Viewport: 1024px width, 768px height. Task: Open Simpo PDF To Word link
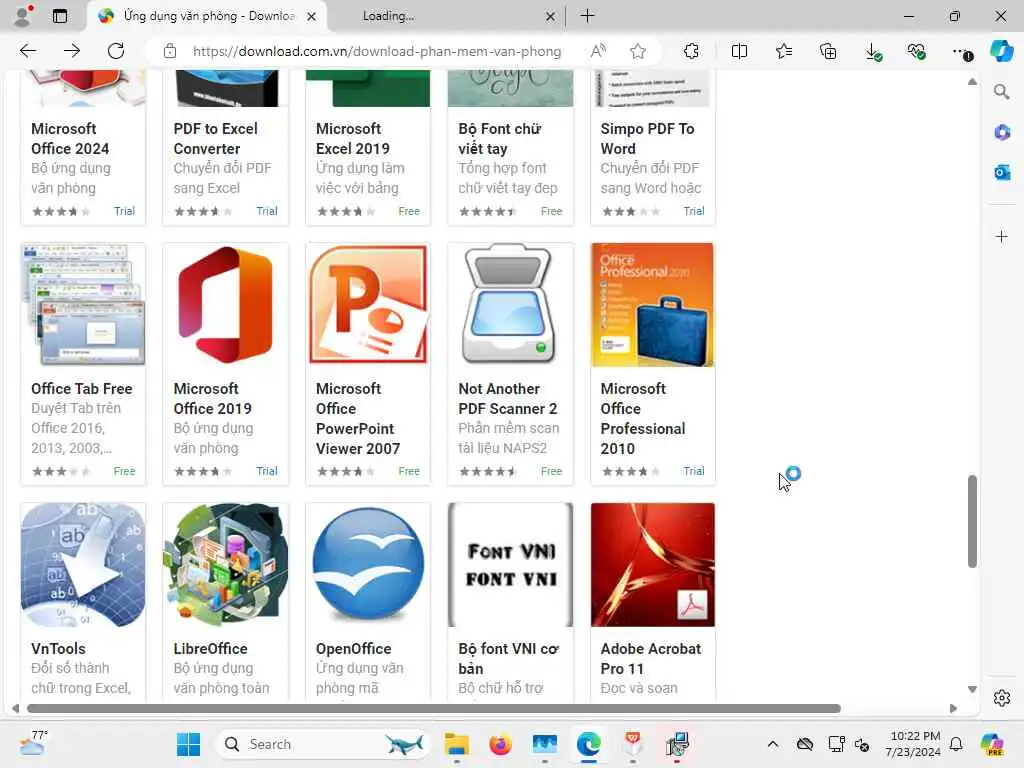tap(647, 138)
